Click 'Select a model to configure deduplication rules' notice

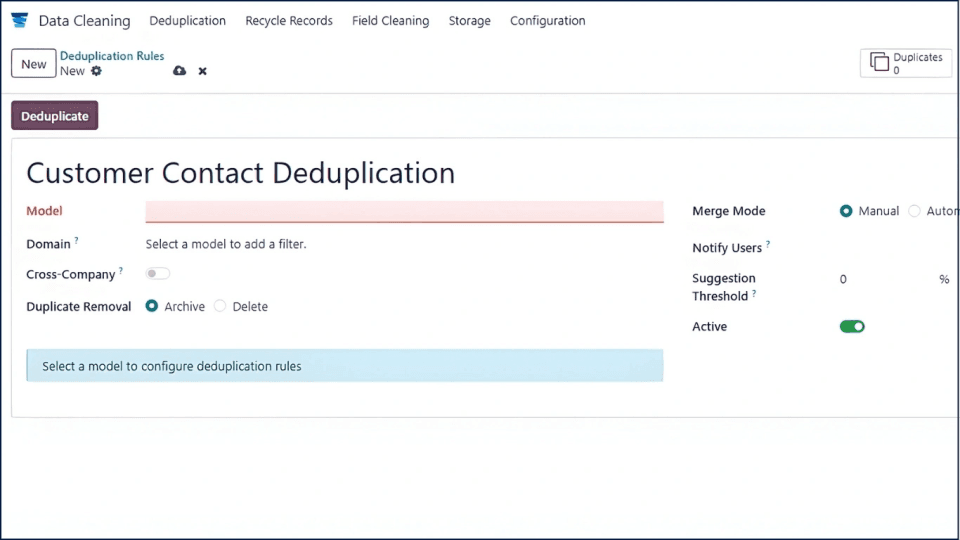pyautogui.click(x=345, y=366)
